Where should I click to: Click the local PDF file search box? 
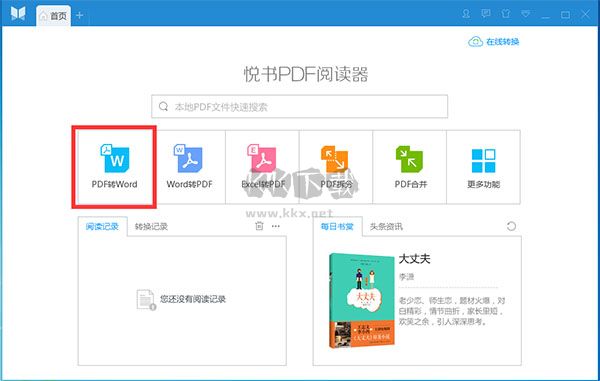click(x=300, y=106)
